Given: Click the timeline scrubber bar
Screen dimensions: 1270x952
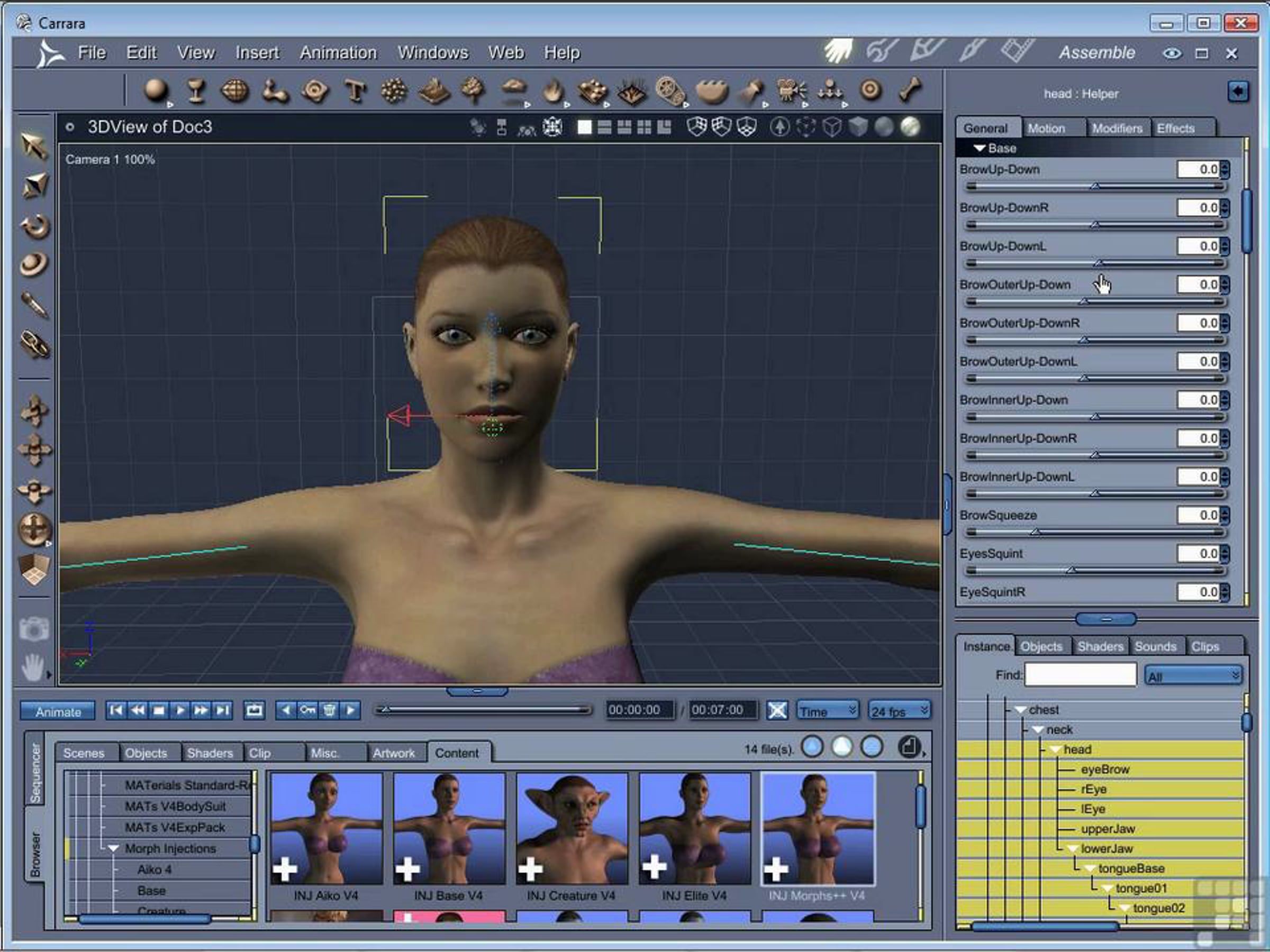Looking at the screenshot, I should tap(482, 710).
